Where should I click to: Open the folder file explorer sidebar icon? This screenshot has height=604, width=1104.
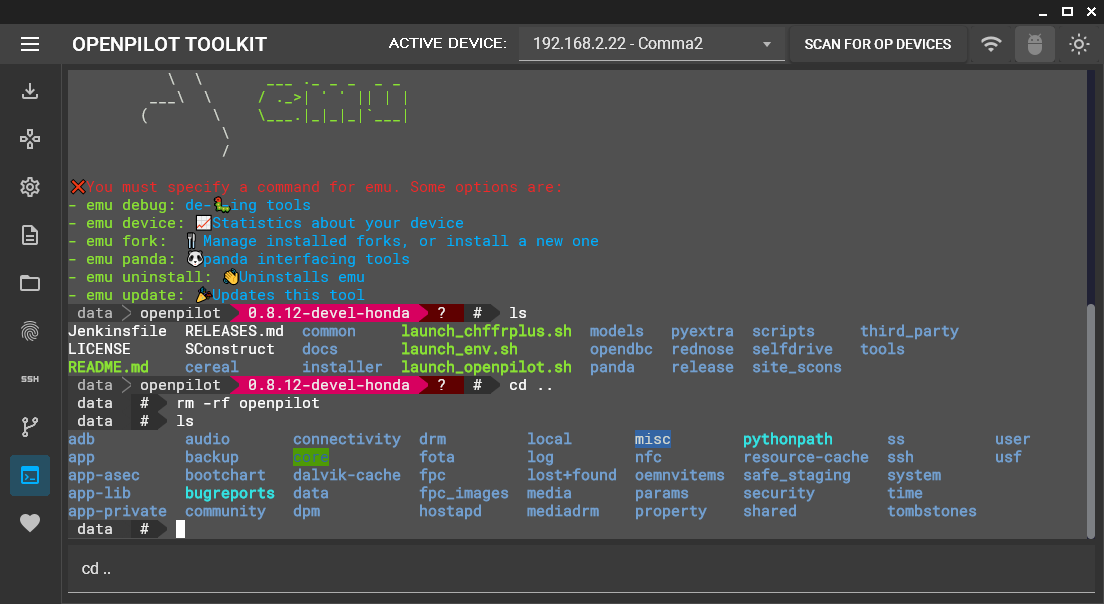[30, 283]
